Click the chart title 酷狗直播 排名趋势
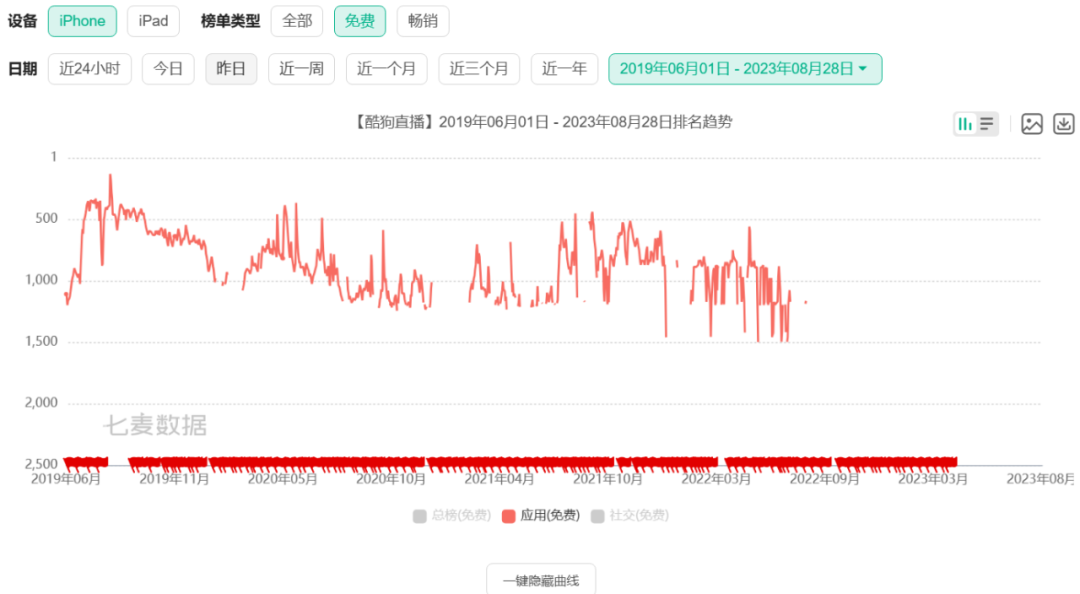The height and width of the screenshot is (594, 1080). point(541,123)
